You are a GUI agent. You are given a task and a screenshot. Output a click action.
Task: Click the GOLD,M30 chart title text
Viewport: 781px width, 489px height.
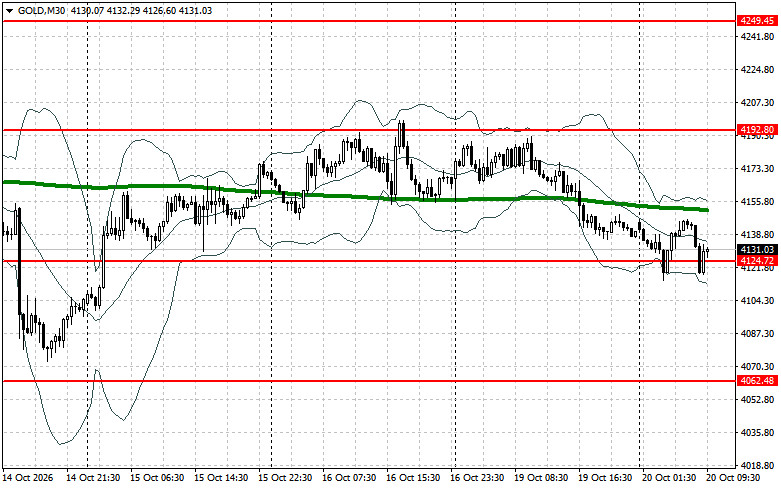pyautogui.click(x=41, y=10)
